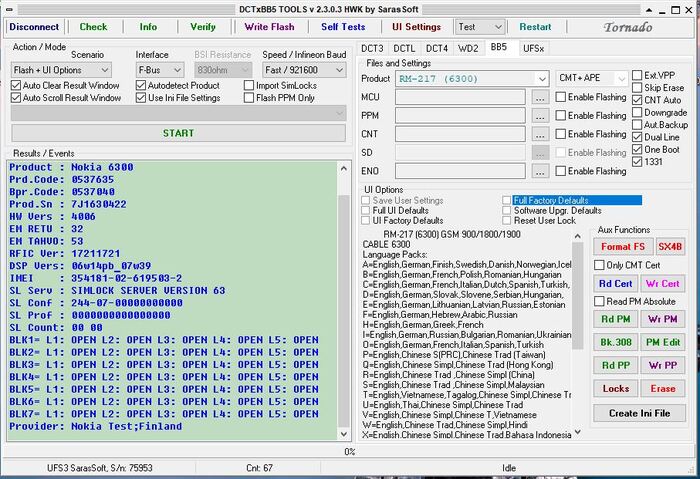Click the Write Flash toolbar button
Viewport: 700px width, 479px height.
pos(269,27)
